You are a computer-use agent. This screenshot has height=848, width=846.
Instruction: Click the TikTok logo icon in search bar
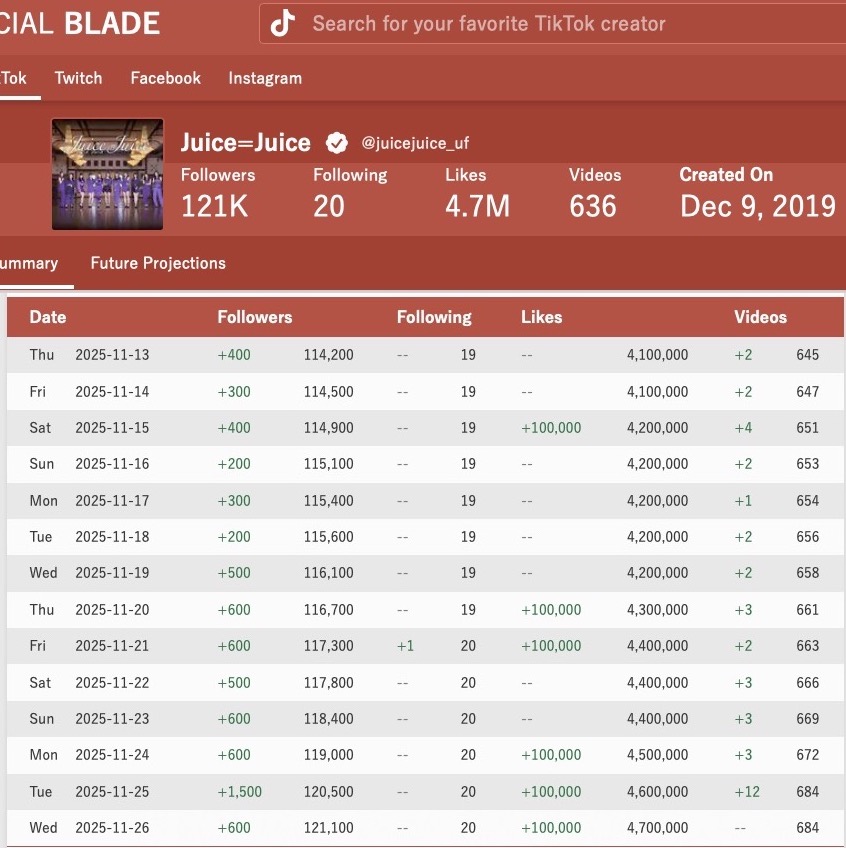tap(283, 24)
